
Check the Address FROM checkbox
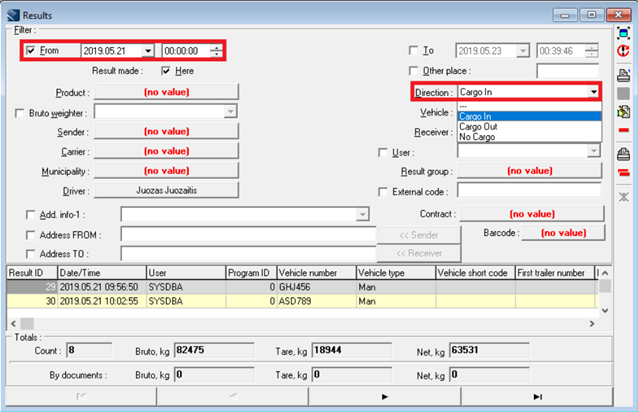click(x=31, y=235)
